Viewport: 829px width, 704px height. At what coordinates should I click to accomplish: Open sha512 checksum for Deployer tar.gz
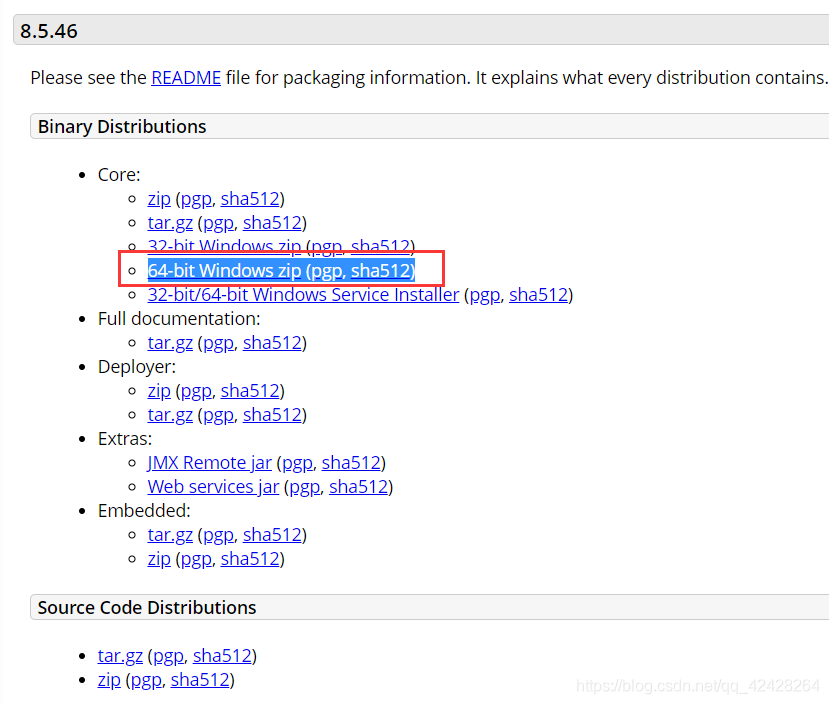[272, 415]
